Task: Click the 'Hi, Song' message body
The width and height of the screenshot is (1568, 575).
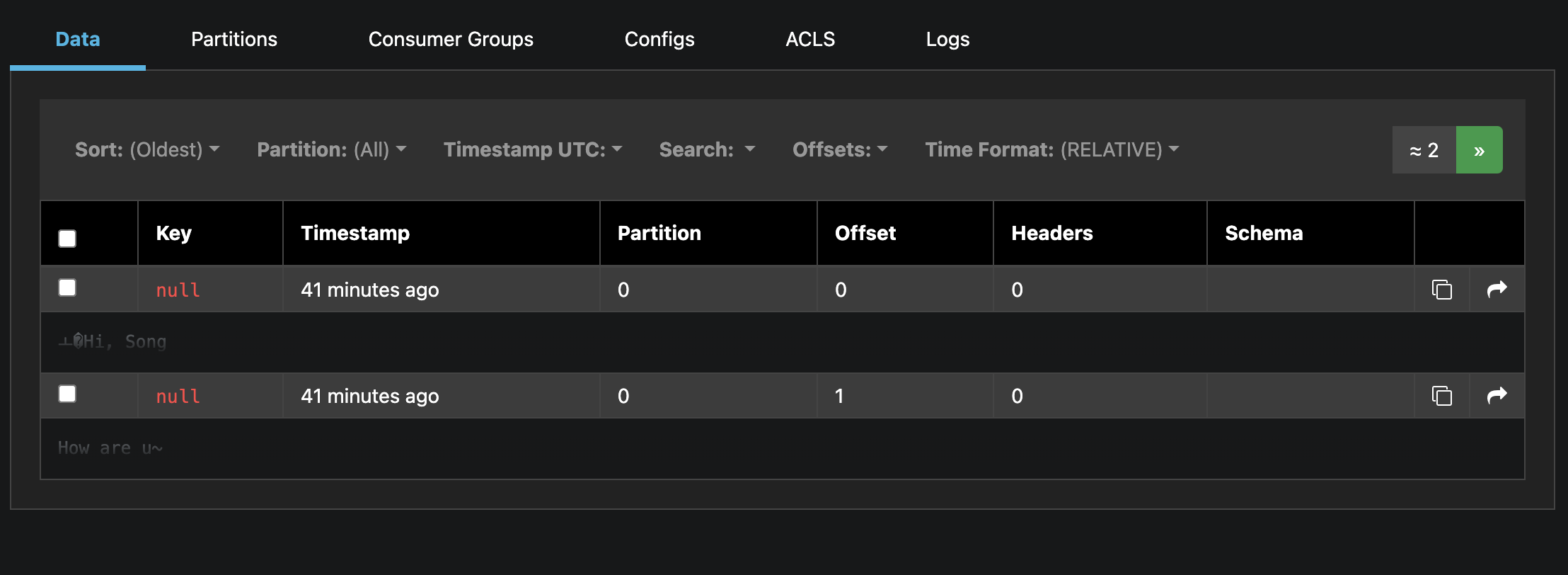Action: tap(113, 342)
